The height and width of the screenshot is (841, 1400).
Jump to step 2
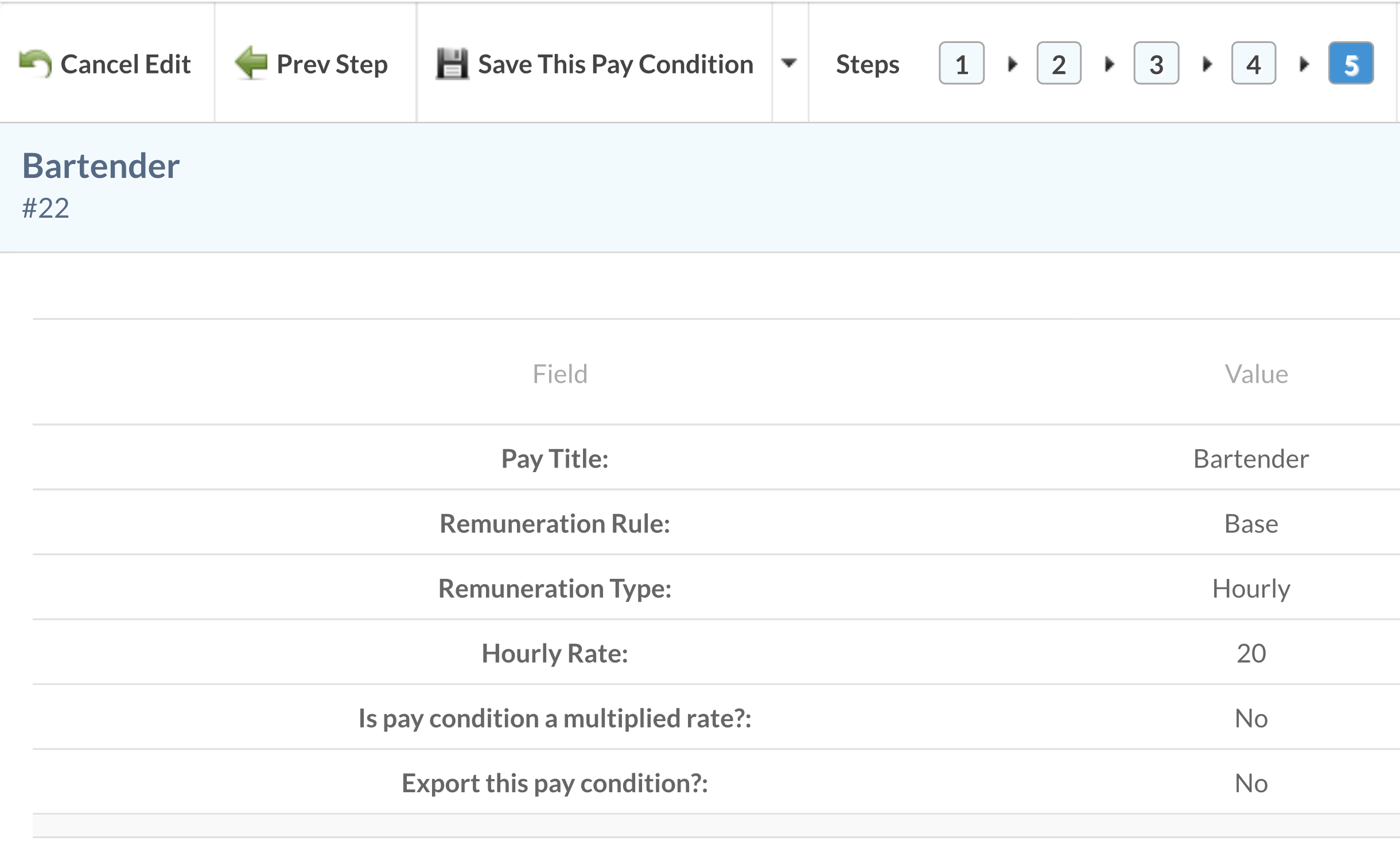click(1059, 64)
